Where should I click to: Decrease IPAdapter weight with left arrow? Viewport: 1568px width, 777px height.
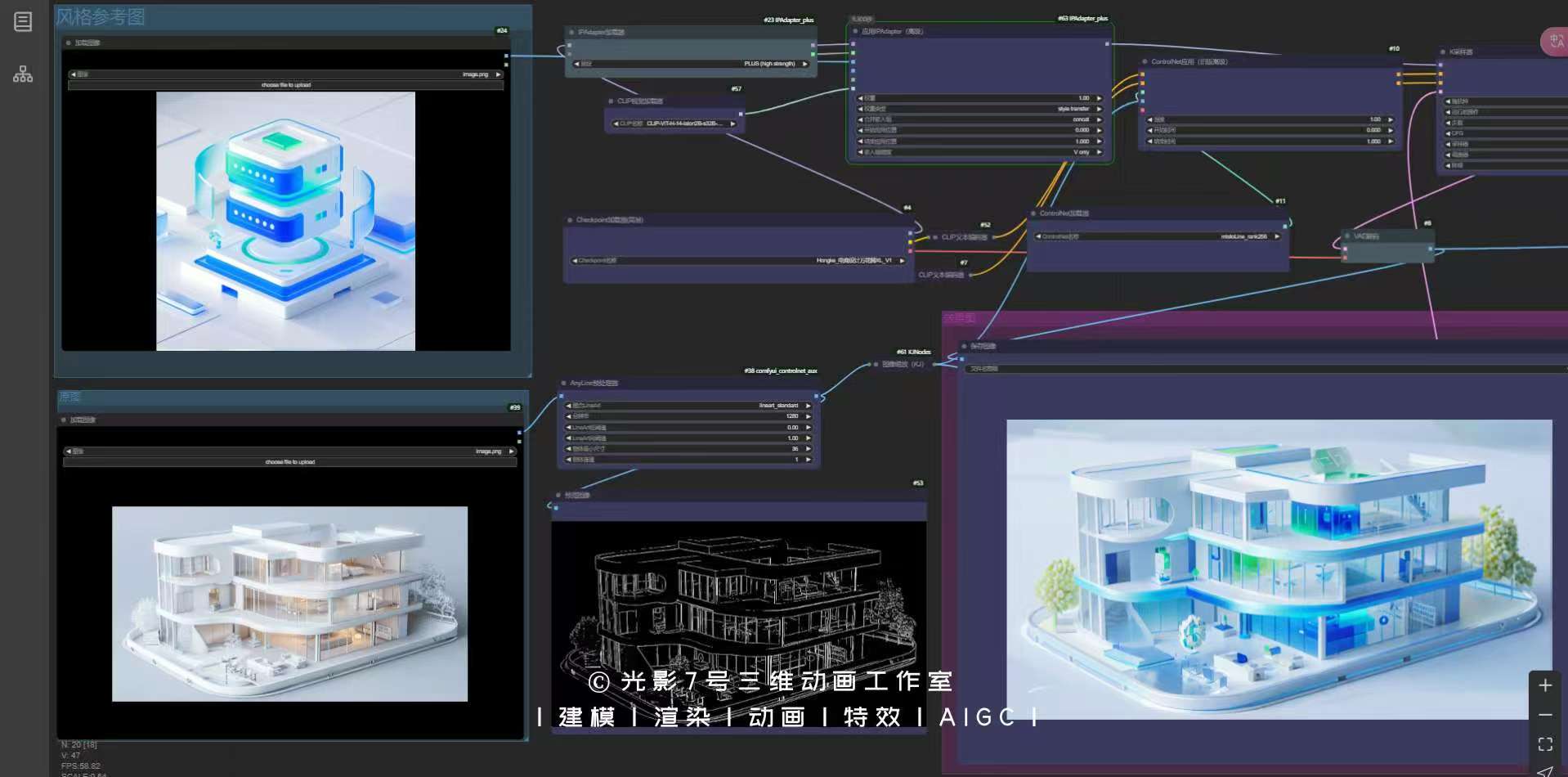860,98
